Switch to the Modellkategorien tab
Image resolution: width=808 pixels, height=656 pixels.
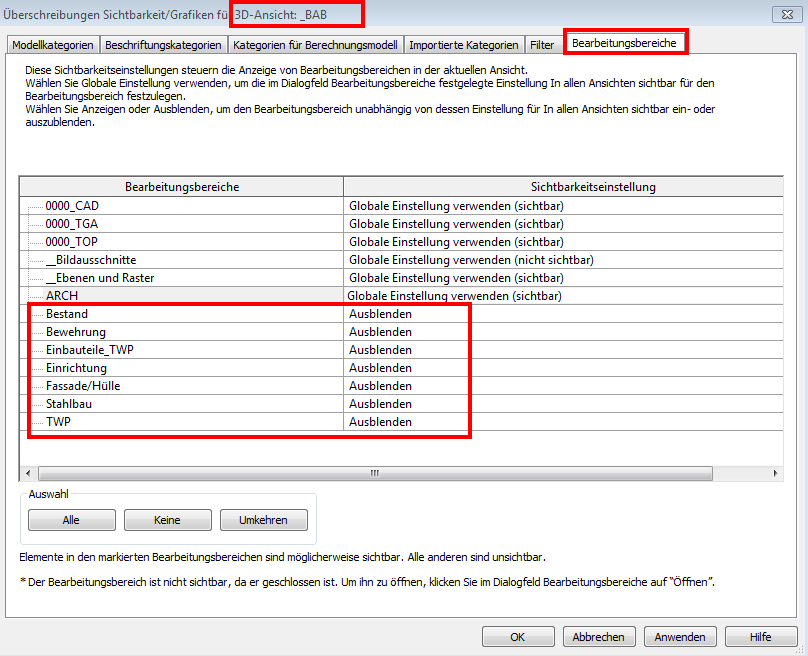(53, 45)
